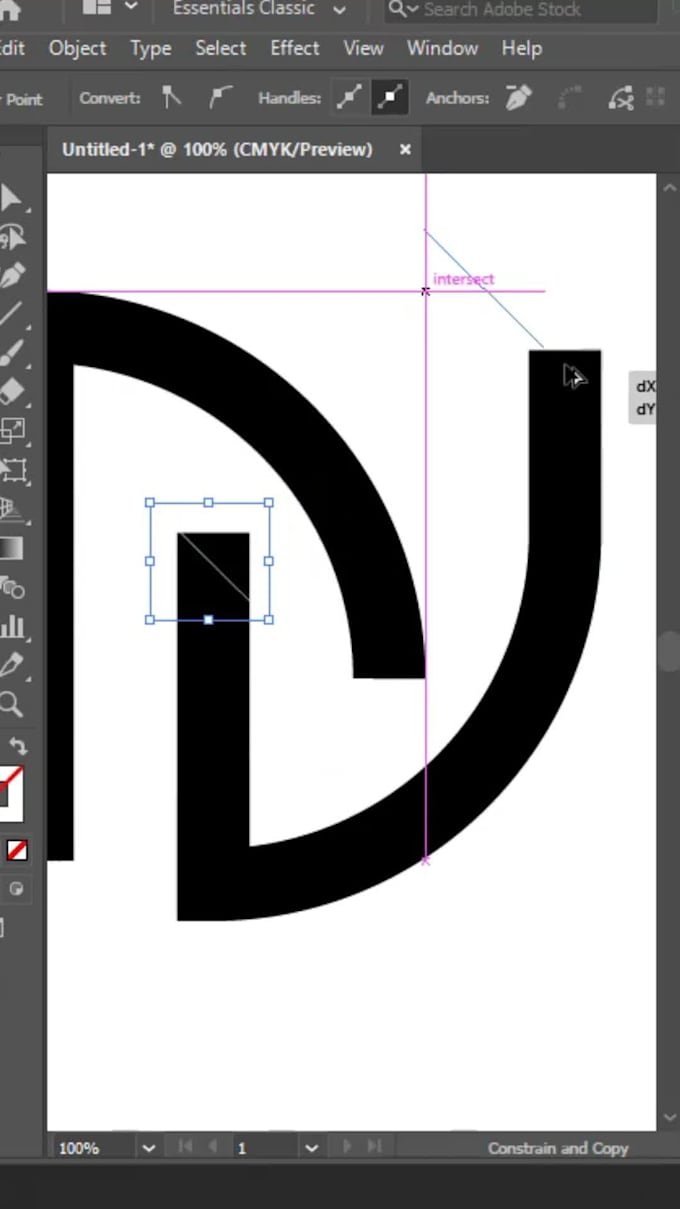Select the Free Transform tool
Viewport: 680px width, 1209px height.
pos(12,470)
